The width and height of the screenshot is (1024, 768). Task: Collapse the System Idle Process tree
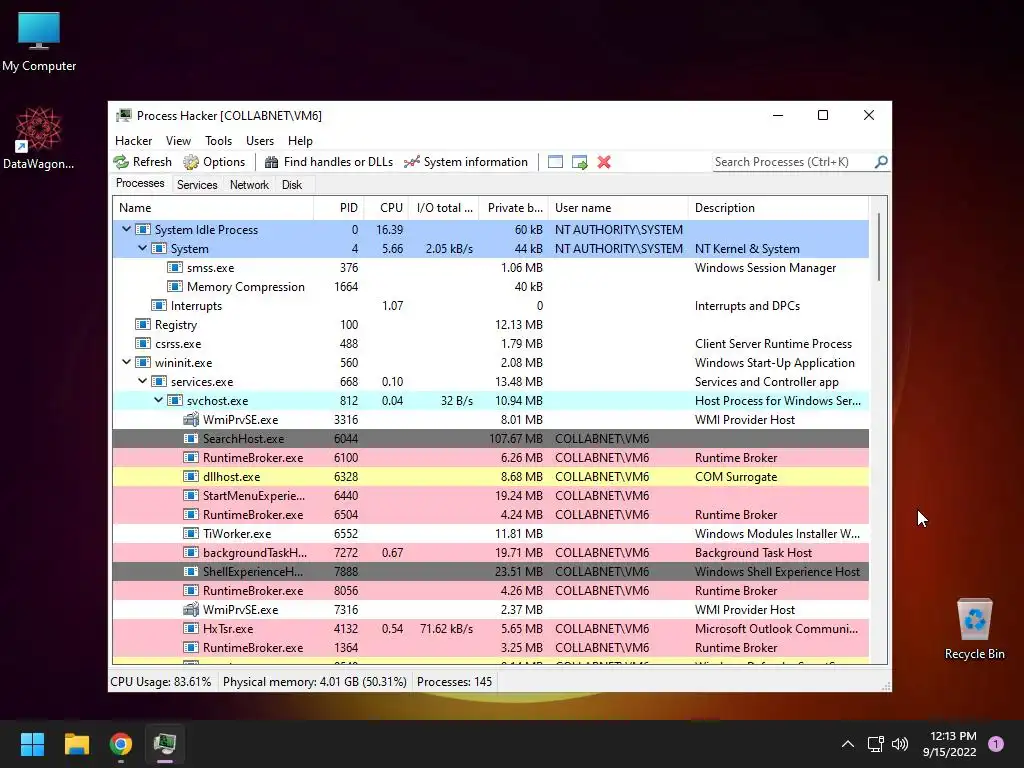pyautogui.click(x=127, y=230)
